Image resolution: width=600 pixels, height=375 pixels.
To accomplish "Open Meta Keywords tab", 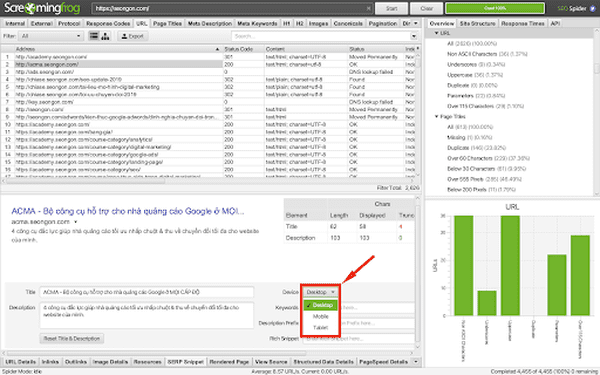I will tap(257, 23).
